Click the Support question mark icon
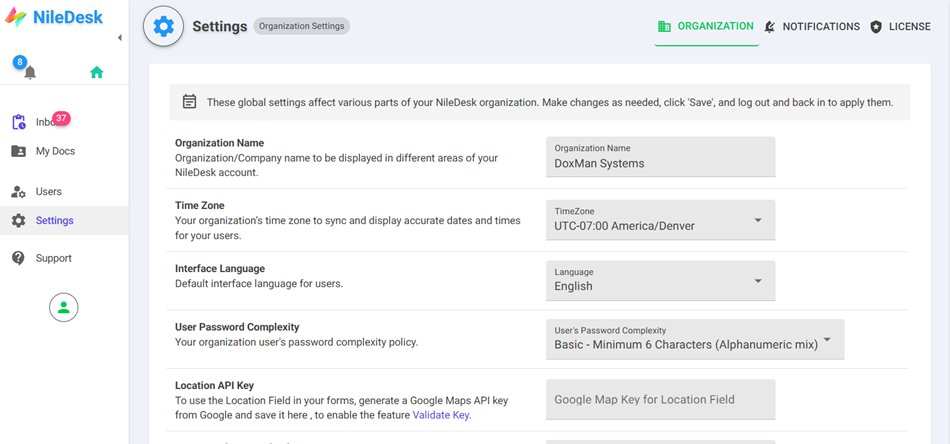Screen dimensions: 950x444 coord(18,258)
